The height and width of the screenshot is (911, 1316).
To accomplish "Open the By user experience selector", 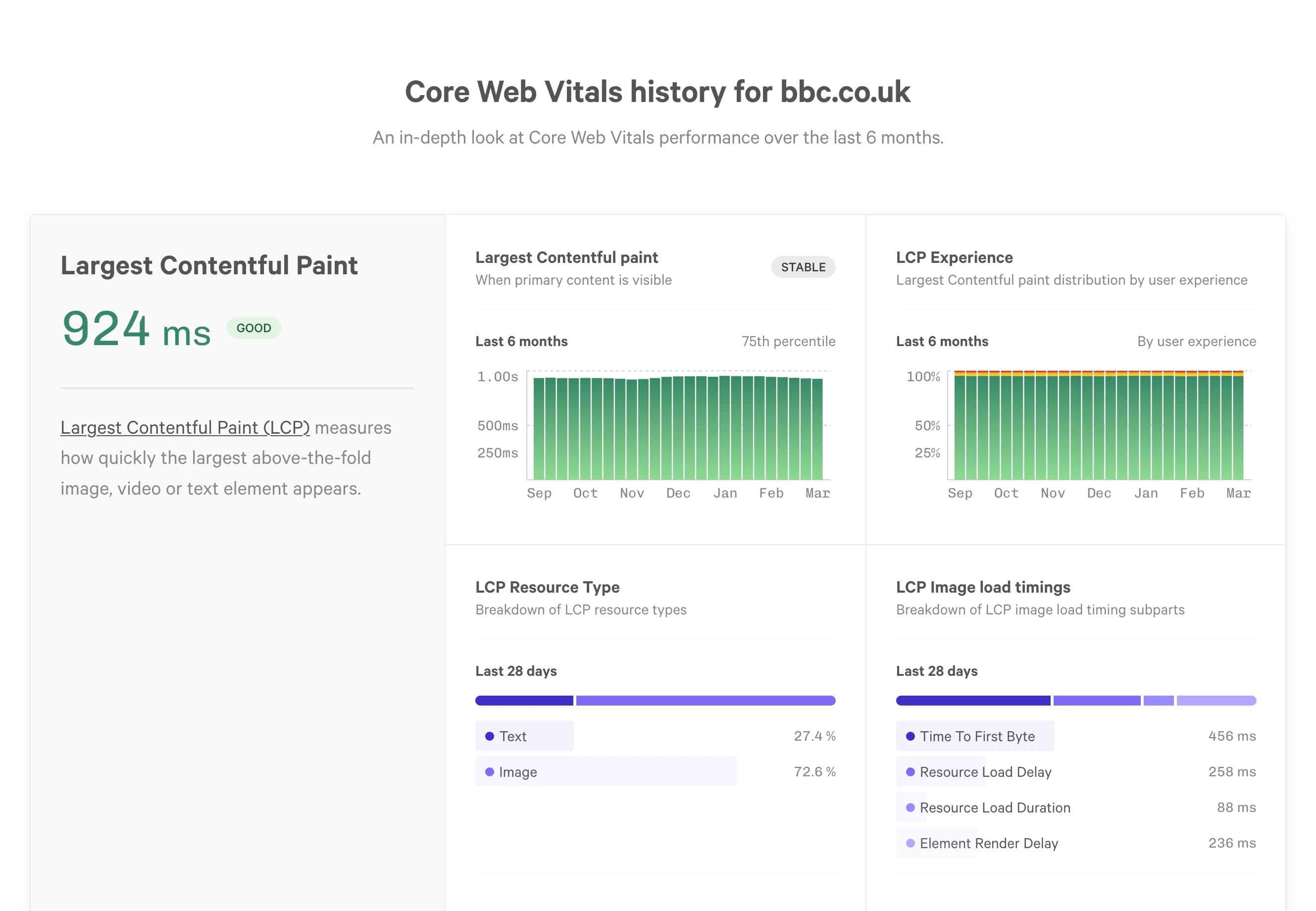I will click(x=1196, y=341).
